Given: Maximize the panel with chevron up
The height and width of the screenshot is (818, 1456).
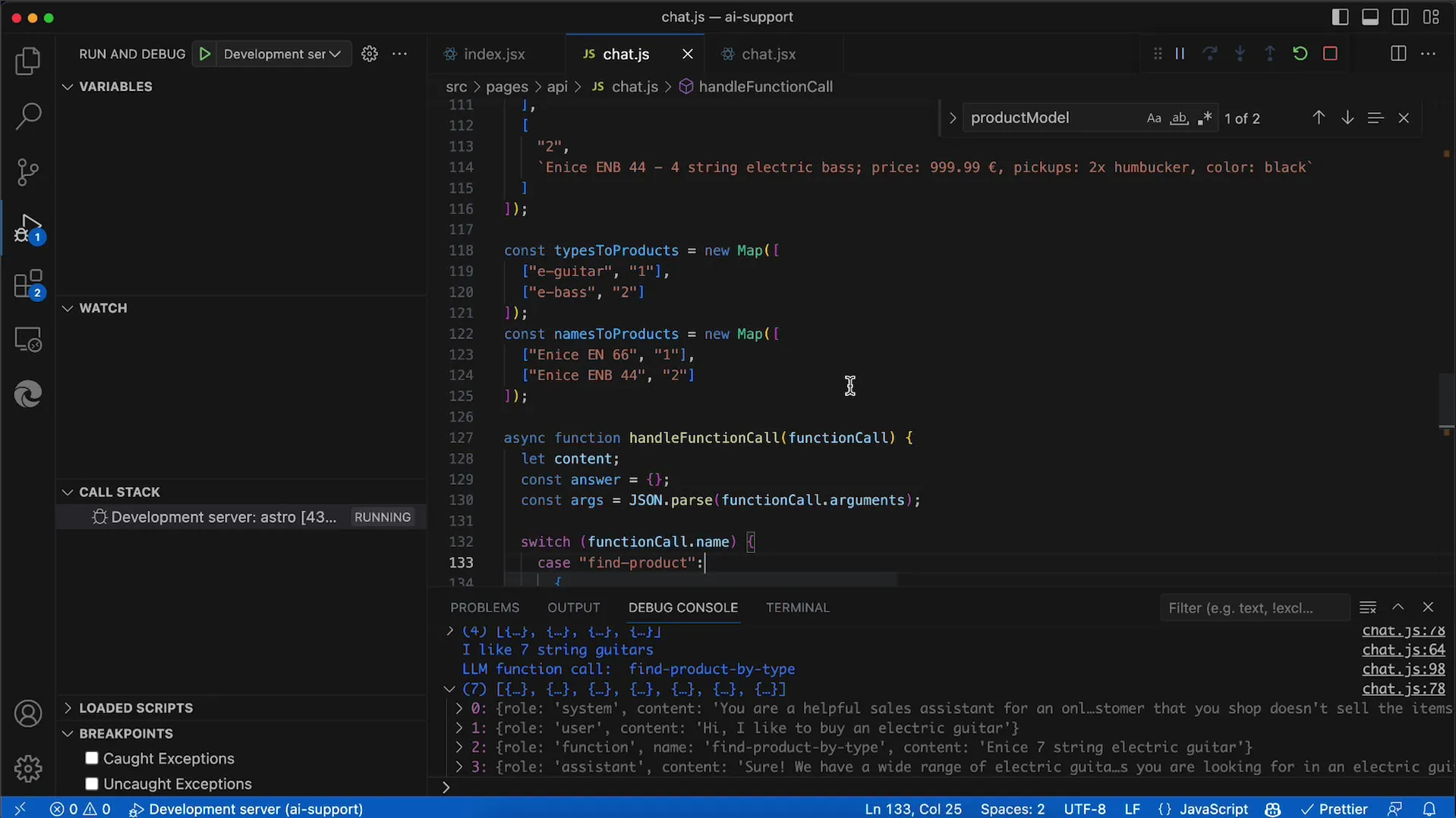Looking at the screenshot, I should [x=1398, y=608].
